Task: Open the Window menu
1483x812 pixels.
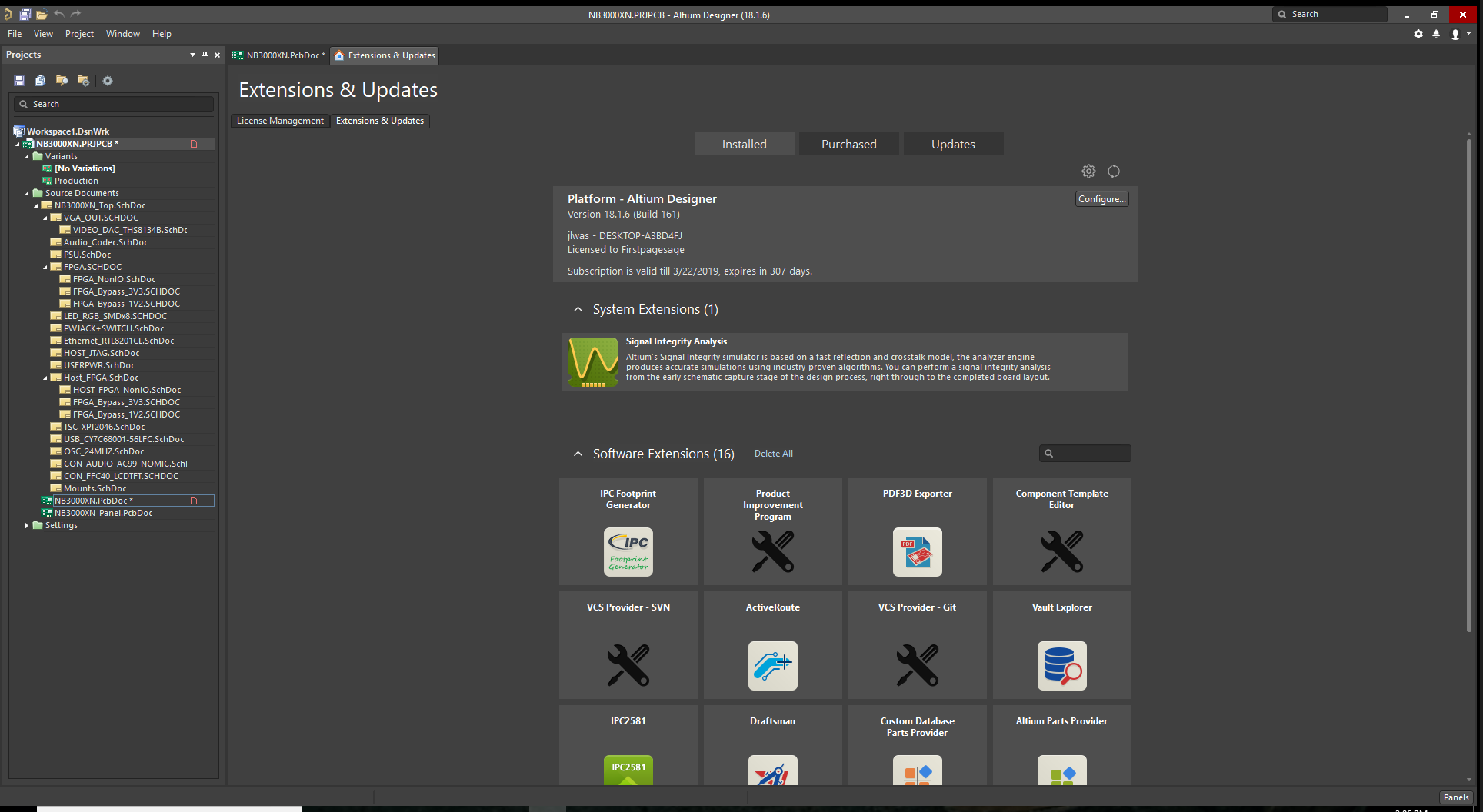Action: (x=123, y=34)
